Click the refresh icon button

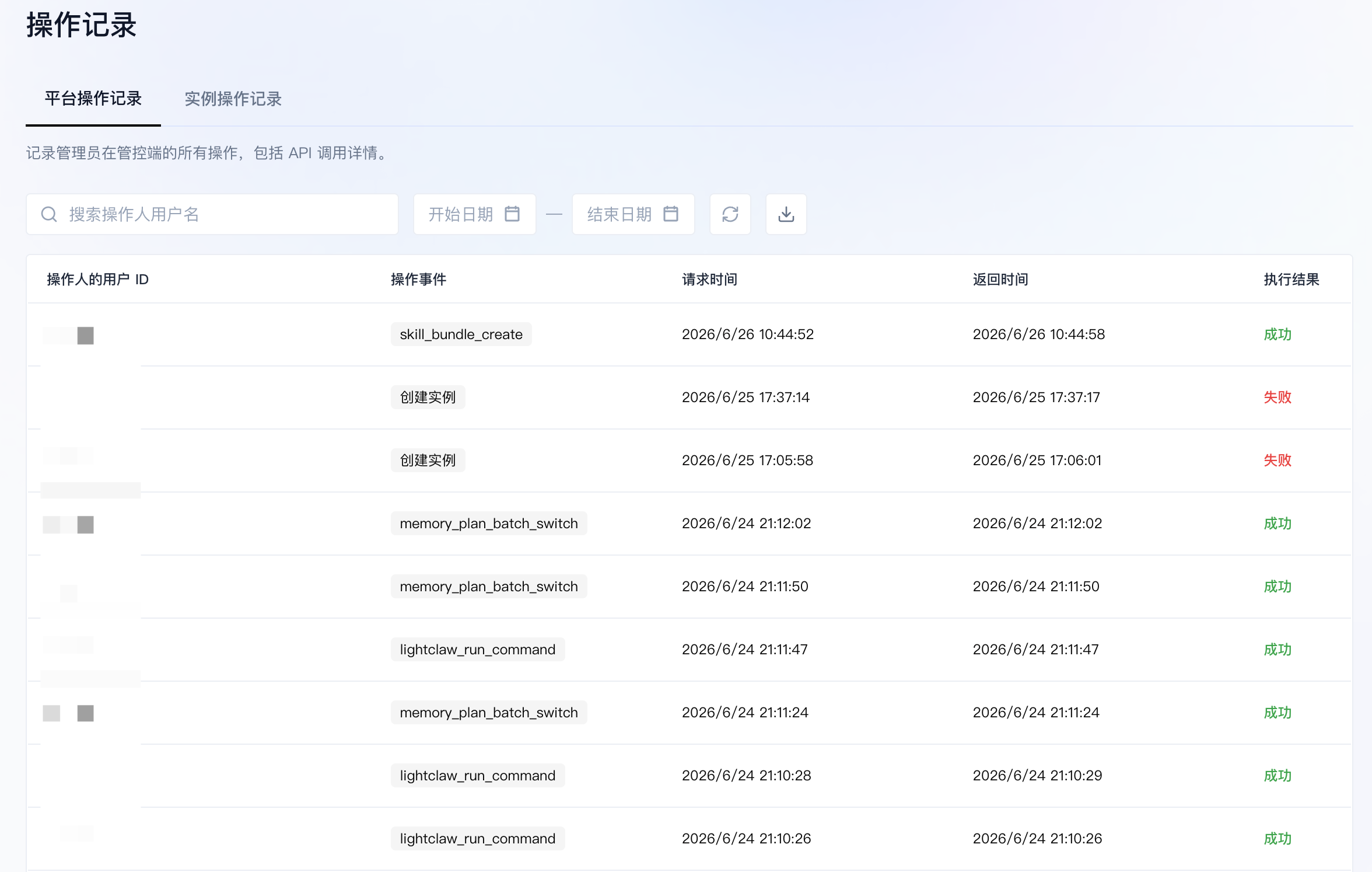[x=730, y=214]
